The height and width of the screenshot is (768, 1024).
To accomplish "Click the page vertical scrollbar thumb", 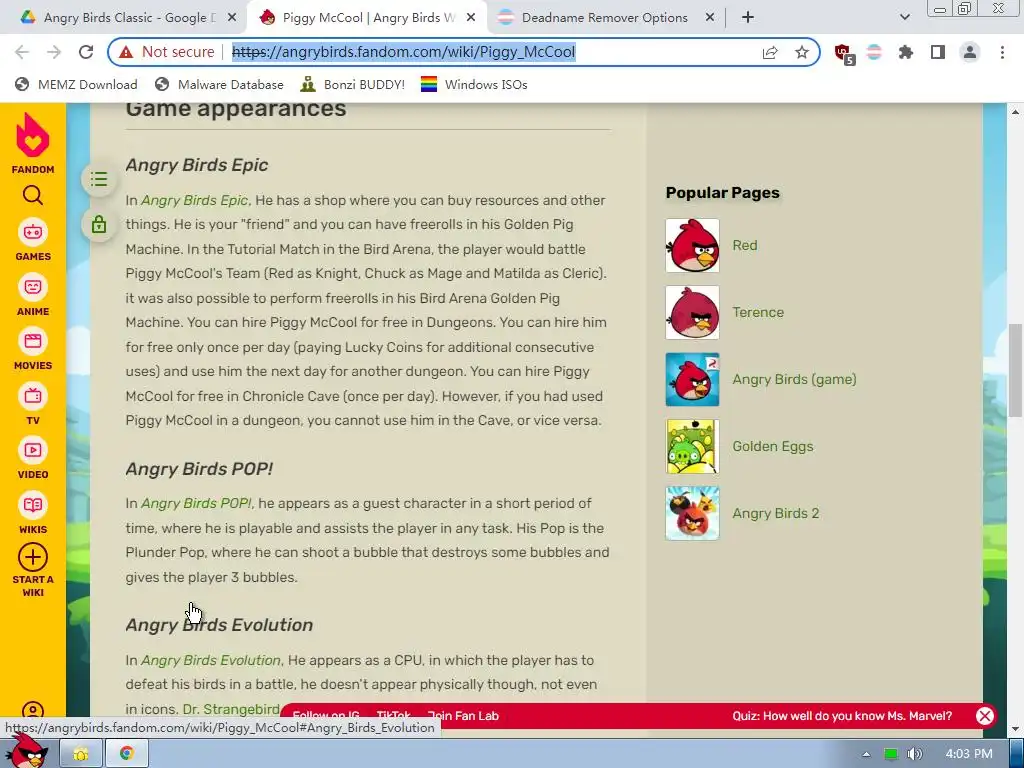I will click(x=1015, y=370).
